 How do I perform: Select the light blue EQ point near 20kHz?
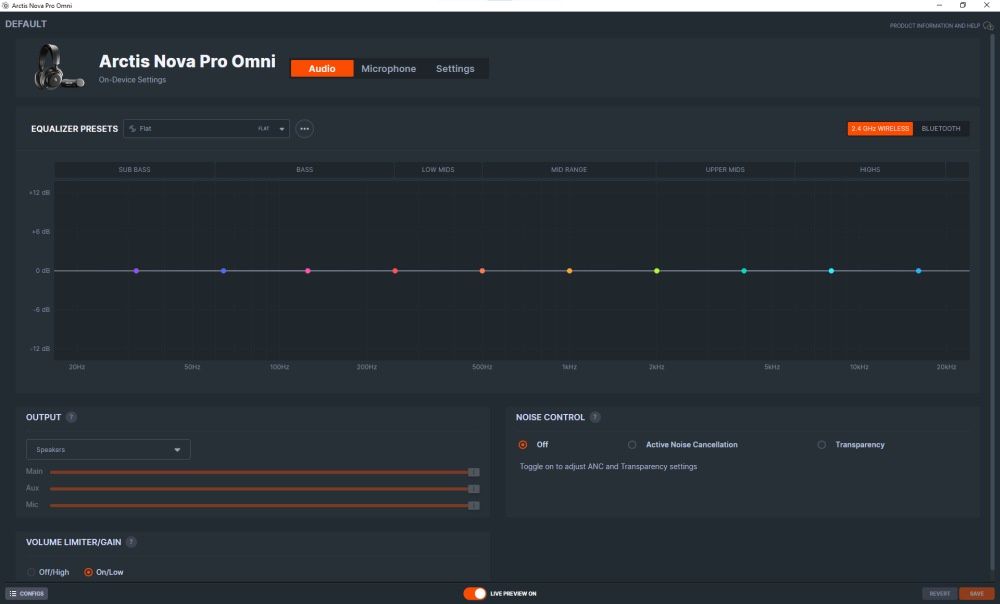pyautogui.click(x=918, y=271)
